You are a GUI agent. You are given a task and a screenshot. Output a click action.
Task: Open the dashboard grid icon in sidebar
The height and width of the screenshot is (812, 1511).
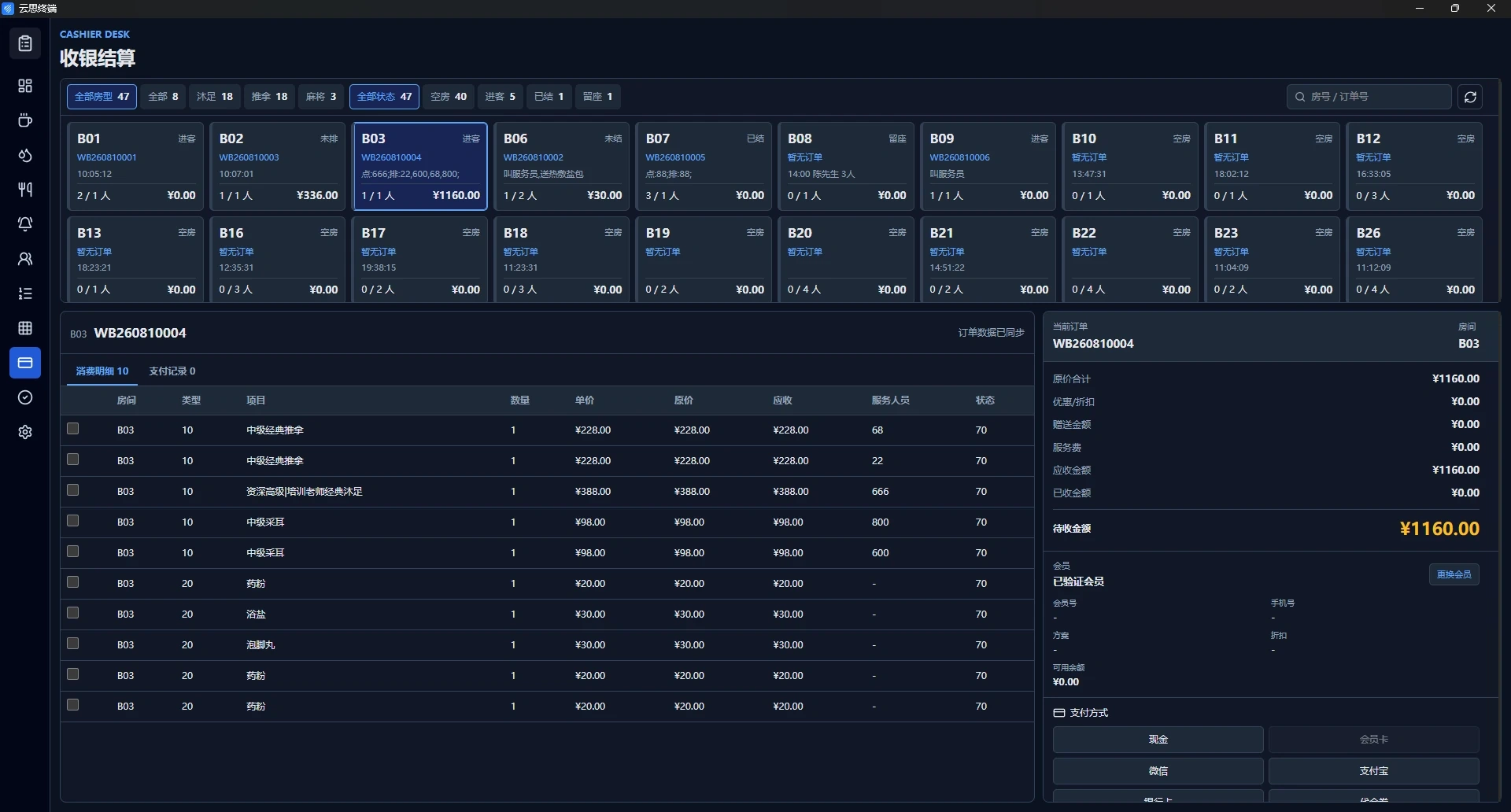point(25,86)
